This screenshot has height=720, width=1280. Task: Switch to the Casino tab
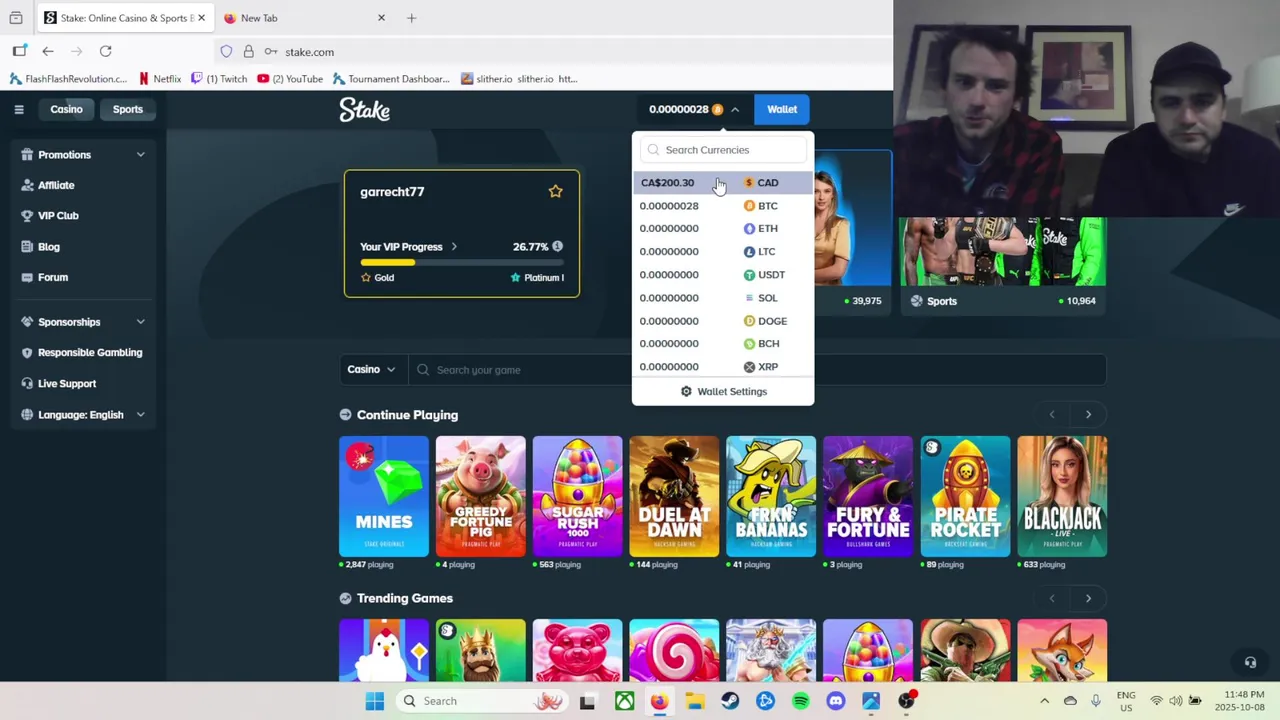(66, 109)
